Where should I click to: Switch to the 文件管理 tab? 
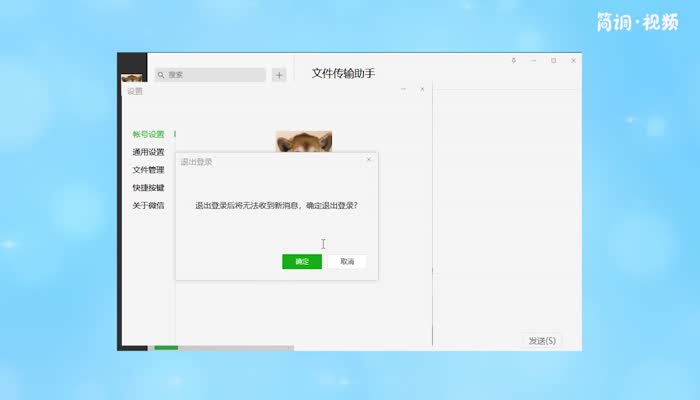(x=148, y=170)
